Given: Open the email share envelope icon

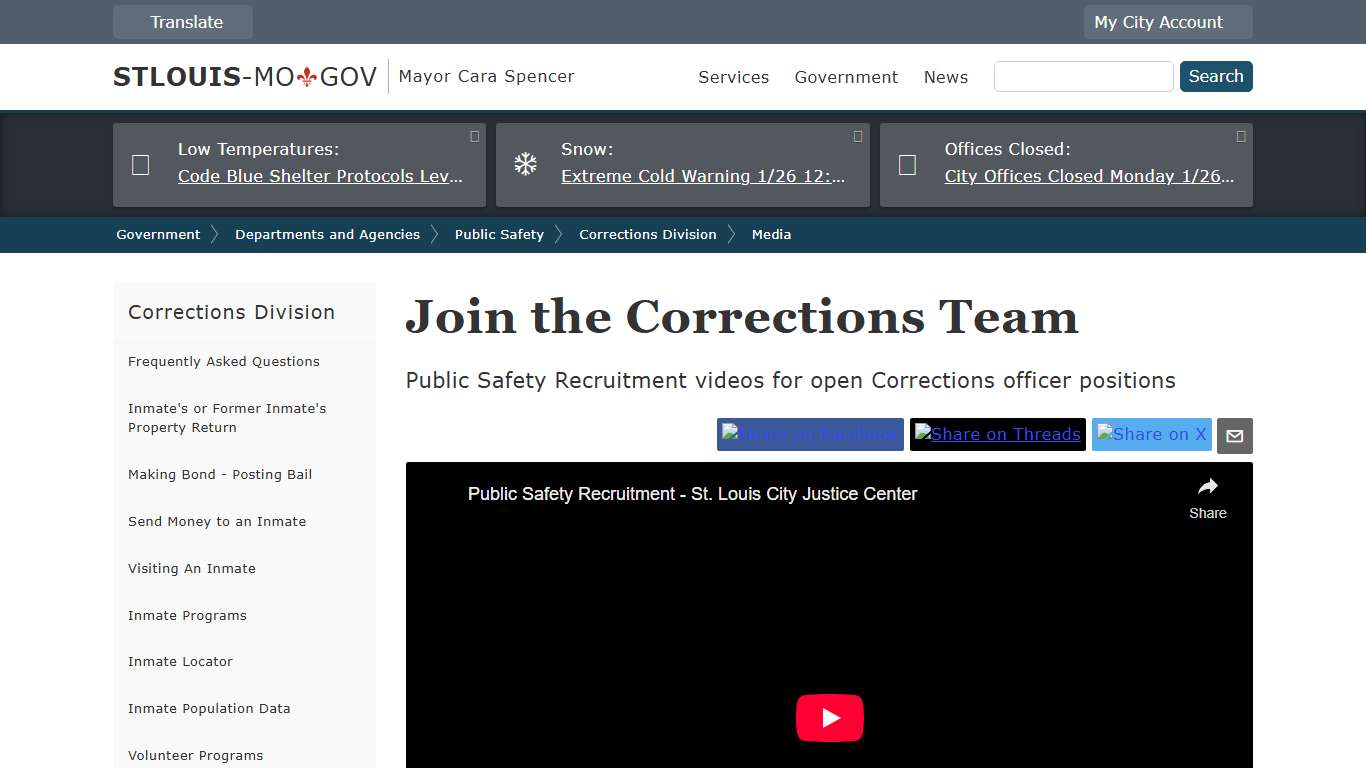Looking at the screenshot, I should tap(1234, 435).
